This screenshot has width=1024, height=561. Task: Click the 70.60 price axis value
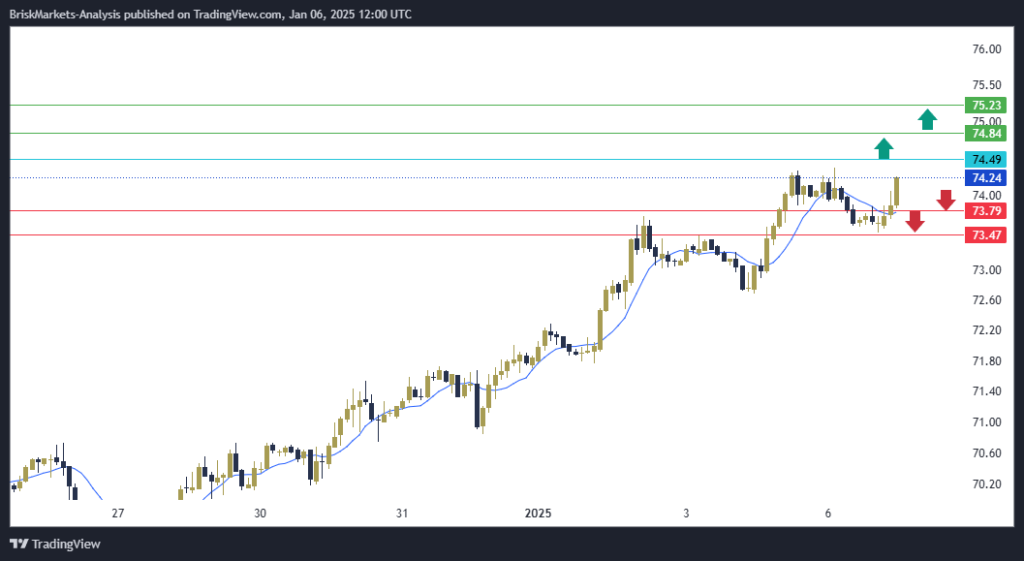click(x=986, y=453)
